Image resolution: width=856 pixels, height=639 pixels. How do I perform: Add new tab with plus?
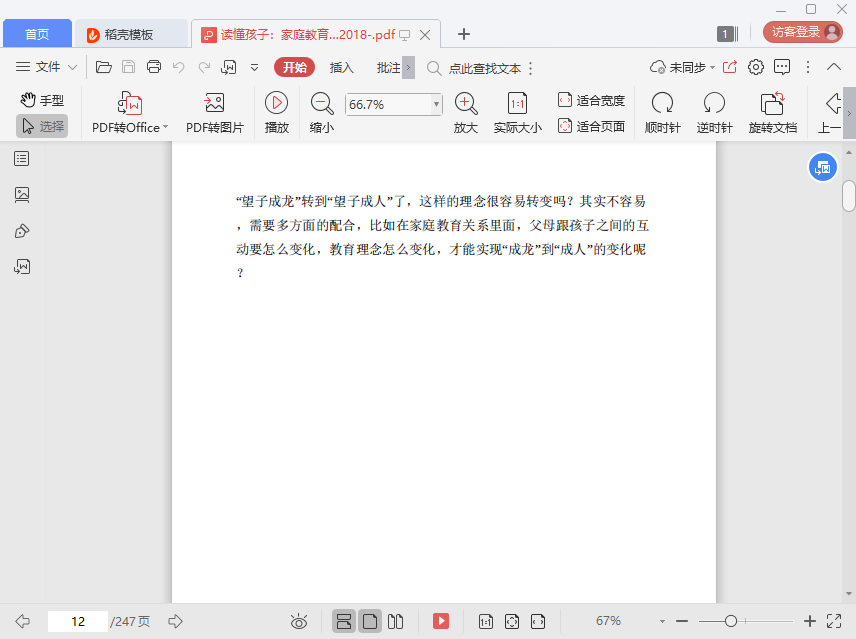pyautogui.click(x=464, y=34)
